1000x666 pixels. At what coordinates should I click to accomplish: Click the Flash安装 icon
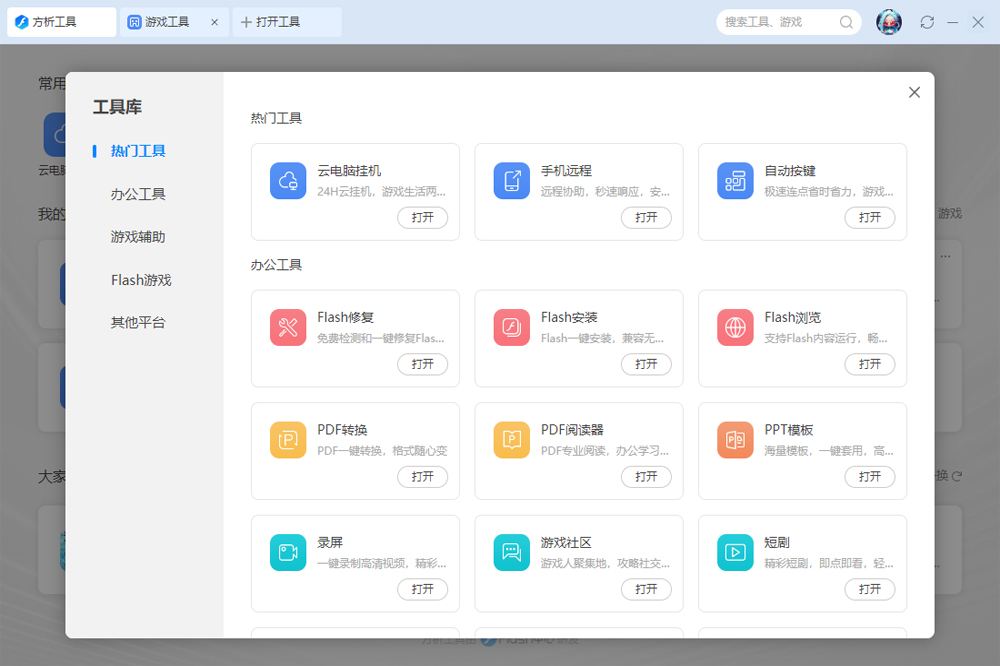pyautogui.click(x=512, y=328)
